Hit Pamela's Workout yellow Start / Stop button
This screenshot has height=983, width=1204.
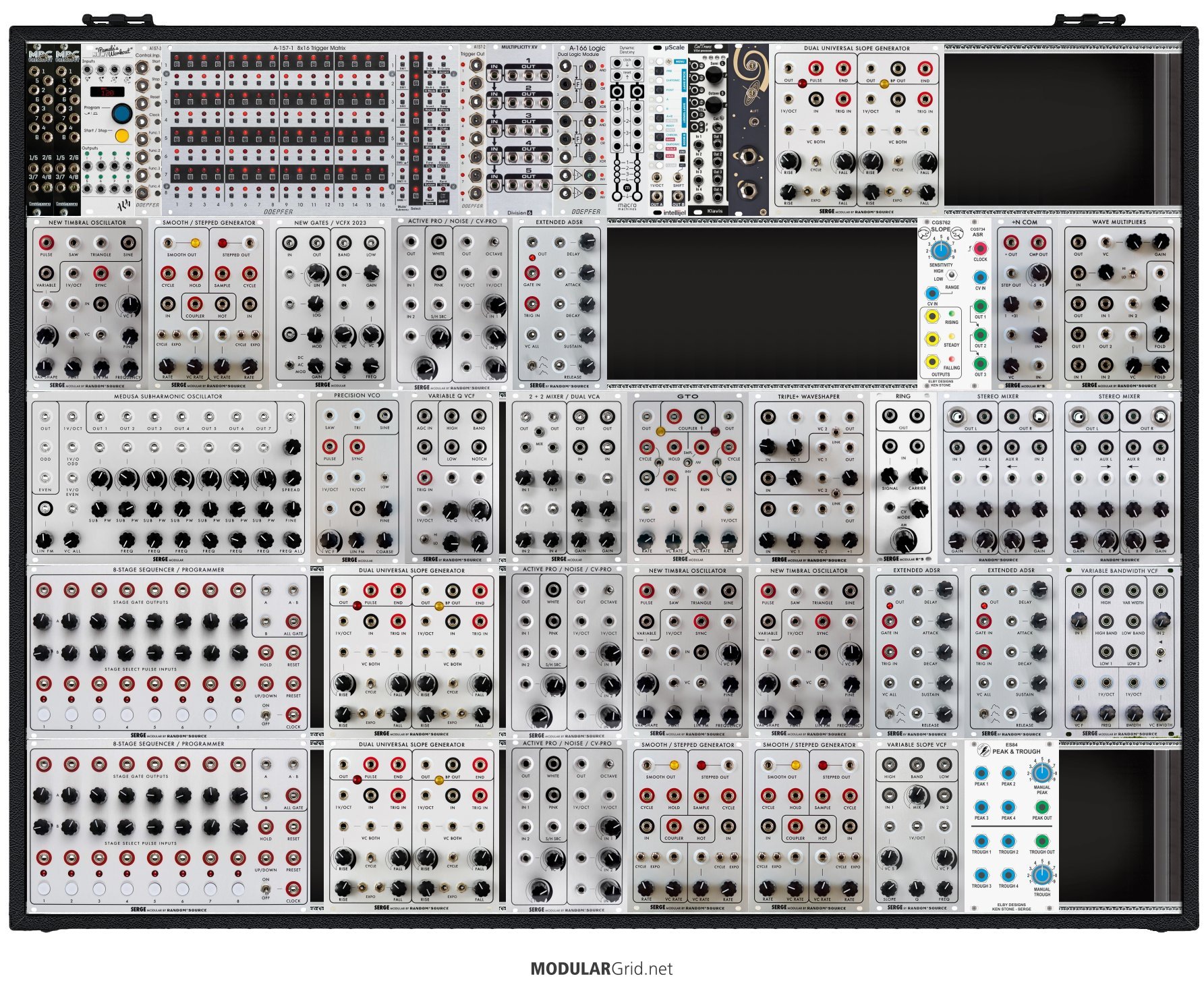(121, 136)
